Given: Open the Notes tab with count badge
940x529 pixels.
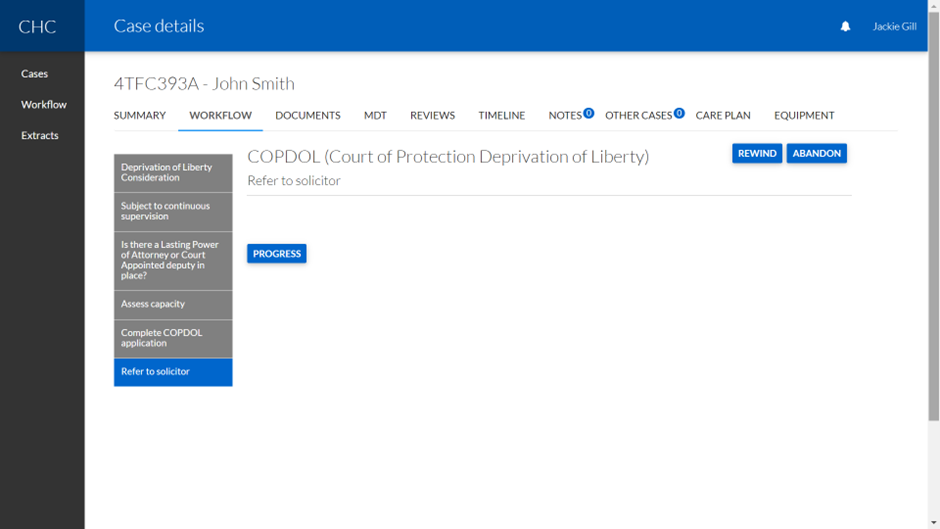Looking at the screenshot, I should pos(567,115).
